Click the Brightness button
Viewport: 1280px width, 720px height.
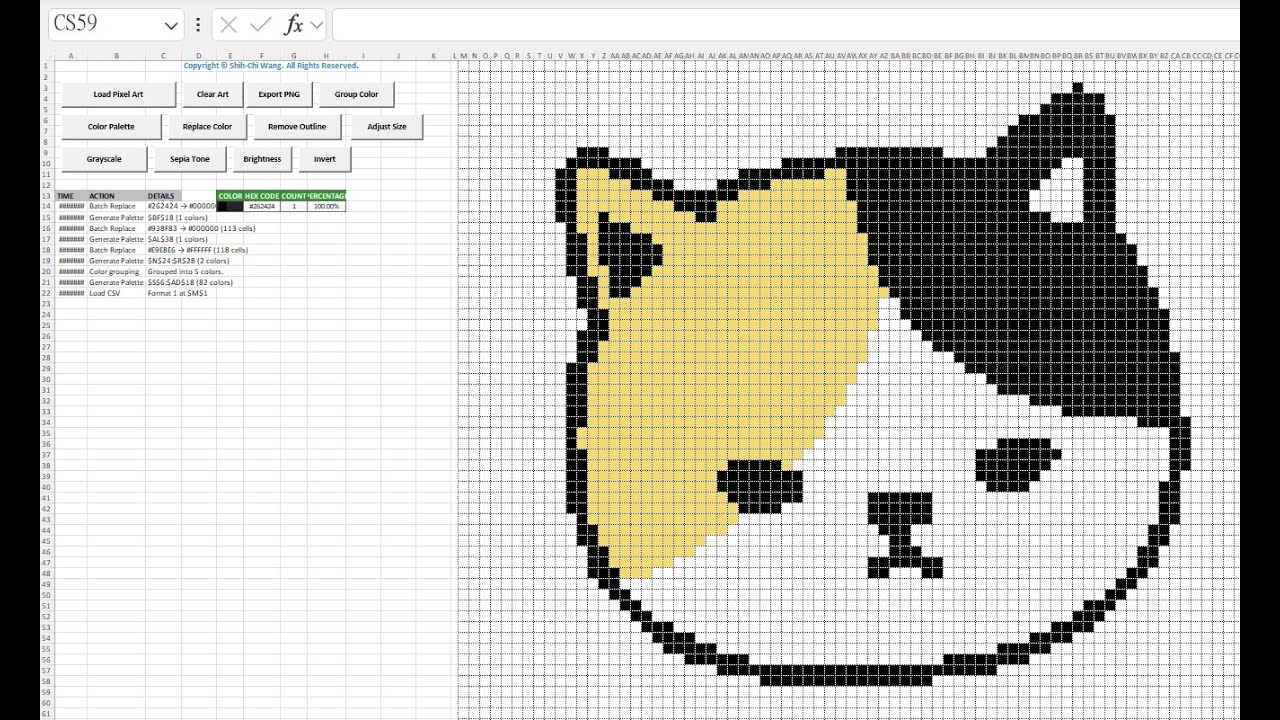[262, 159]
